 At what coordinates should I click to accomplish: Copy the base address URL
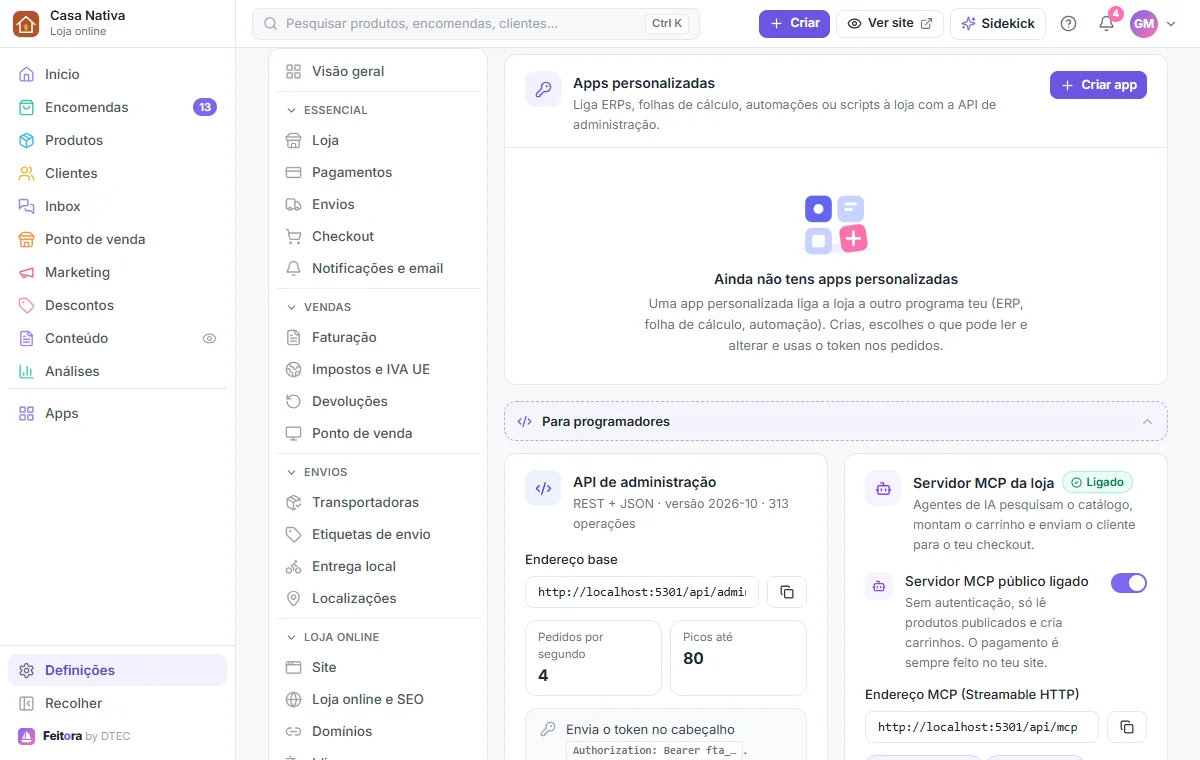coord(787,592)
